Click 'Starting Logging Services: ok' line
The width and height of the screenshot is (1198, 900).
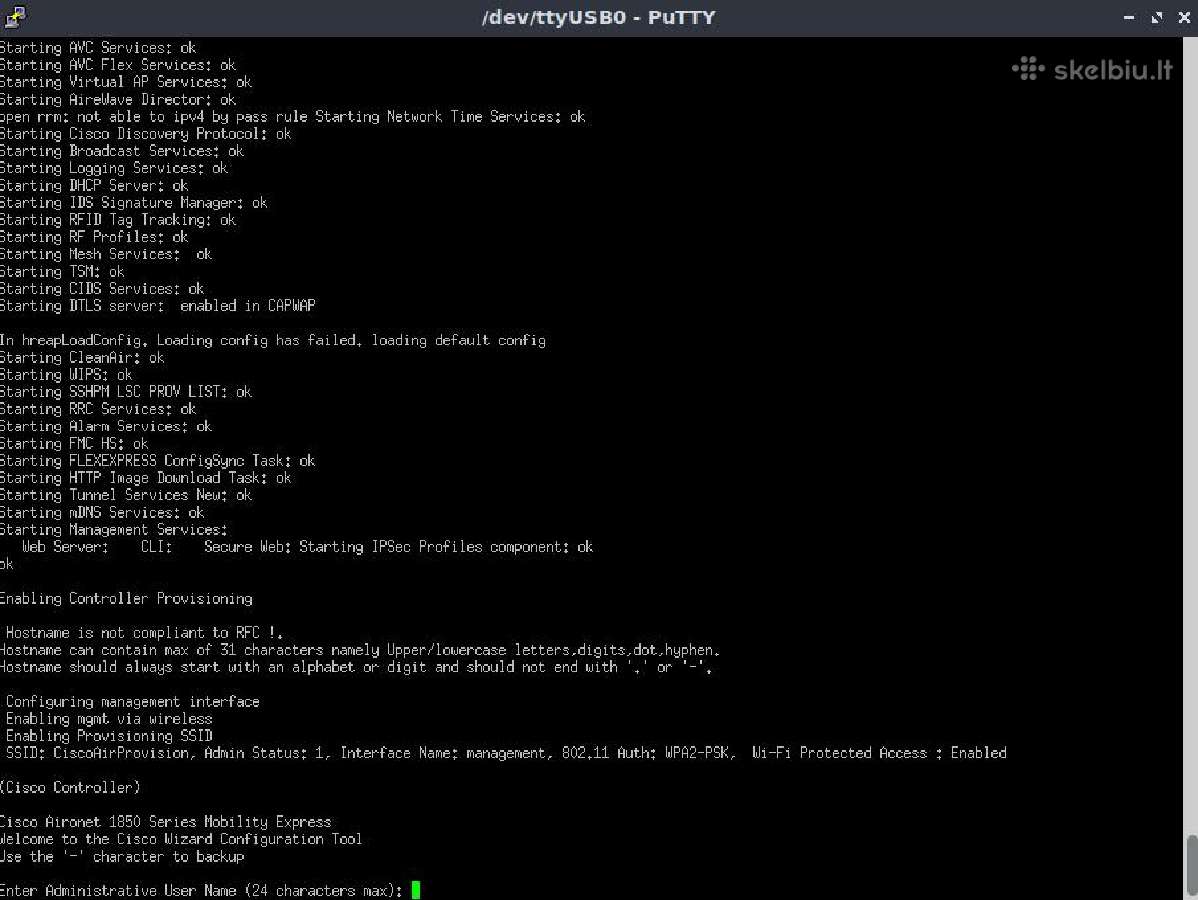pyautogui.click(x=114, y=168)
